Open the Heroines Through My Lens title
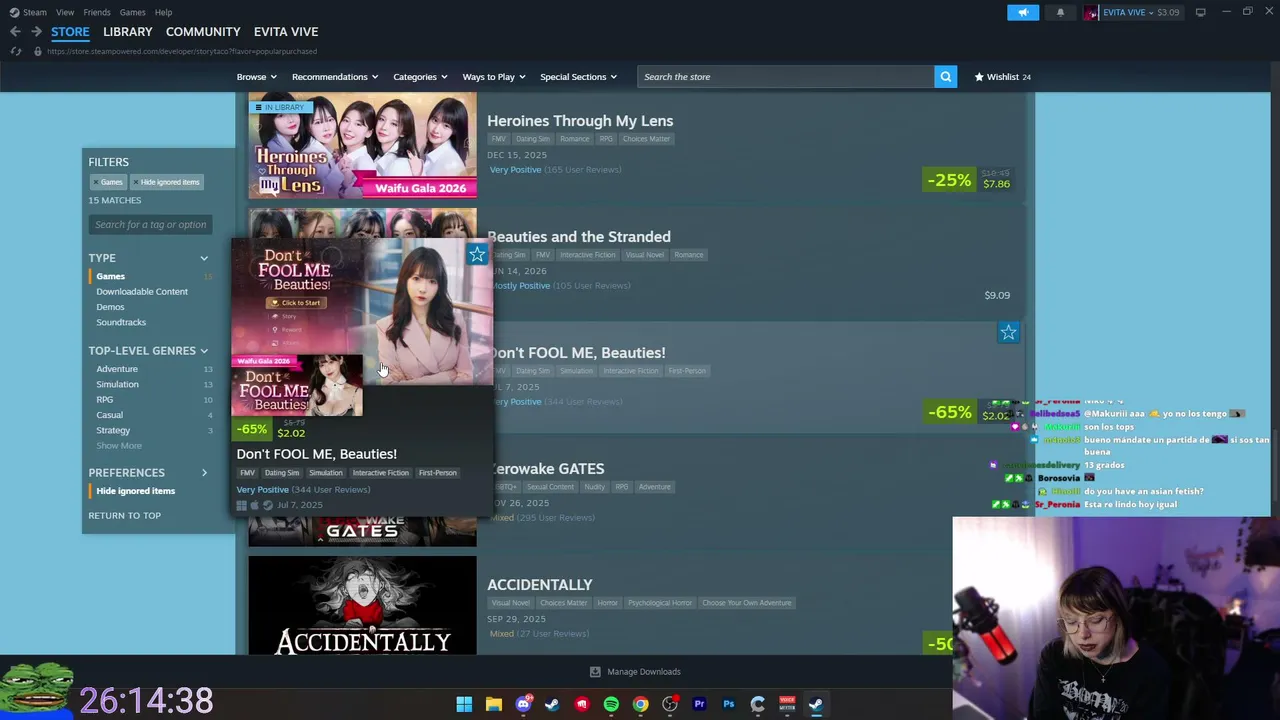Image resolution: width=1280 pixels, height=720 pixels. click(580, 121)
